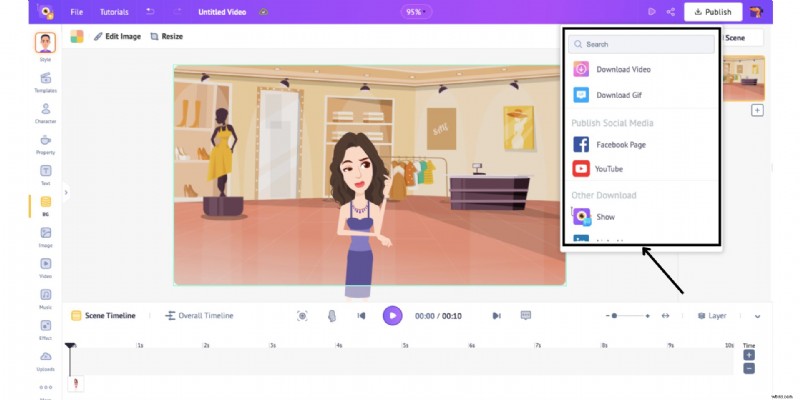Screen dimensions: 800x400
Task: Jump to previous scene
Action: coord(361,316)
